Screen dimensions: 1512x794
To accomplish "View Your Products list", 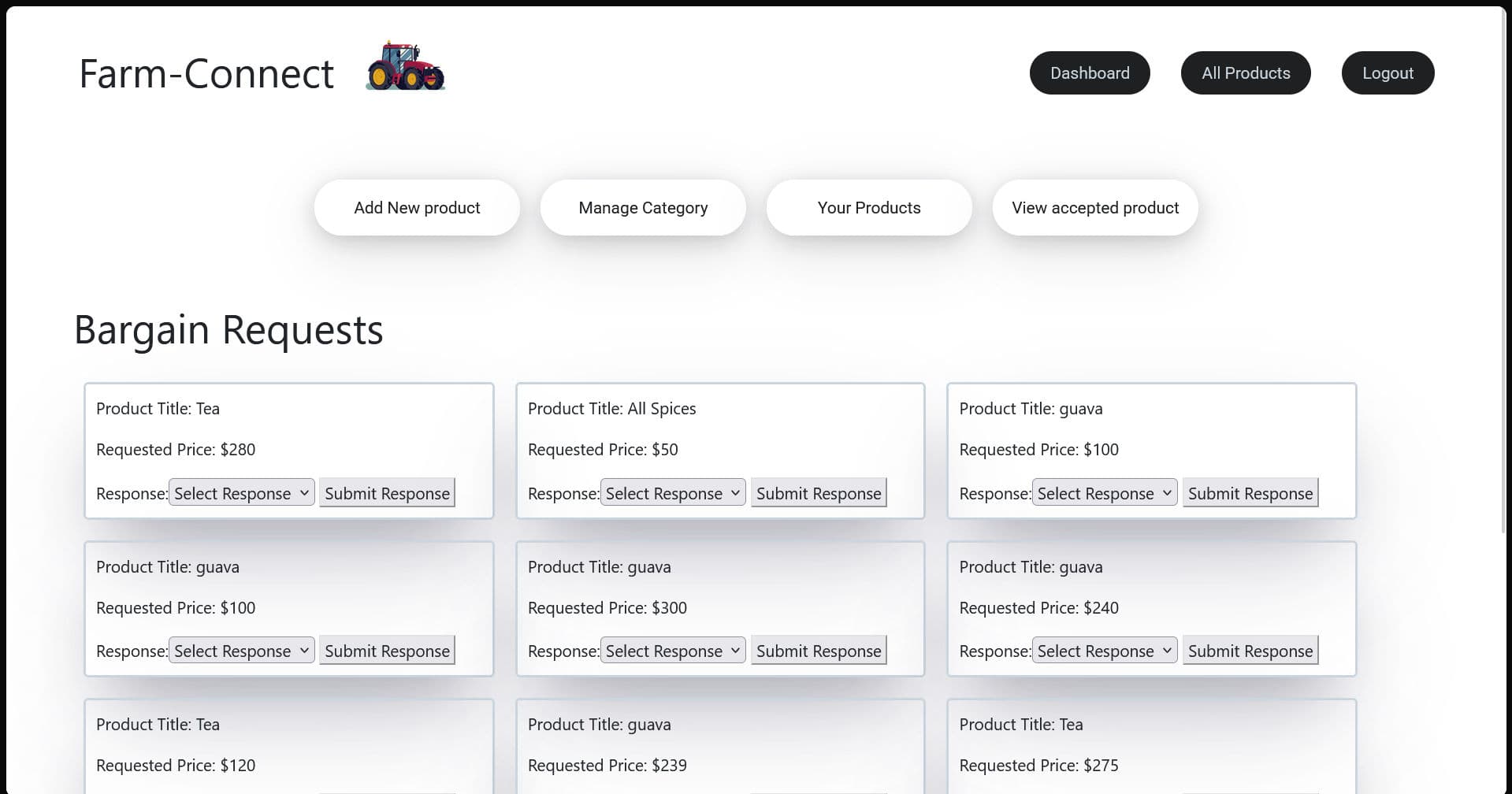I will tap(868, 207).
